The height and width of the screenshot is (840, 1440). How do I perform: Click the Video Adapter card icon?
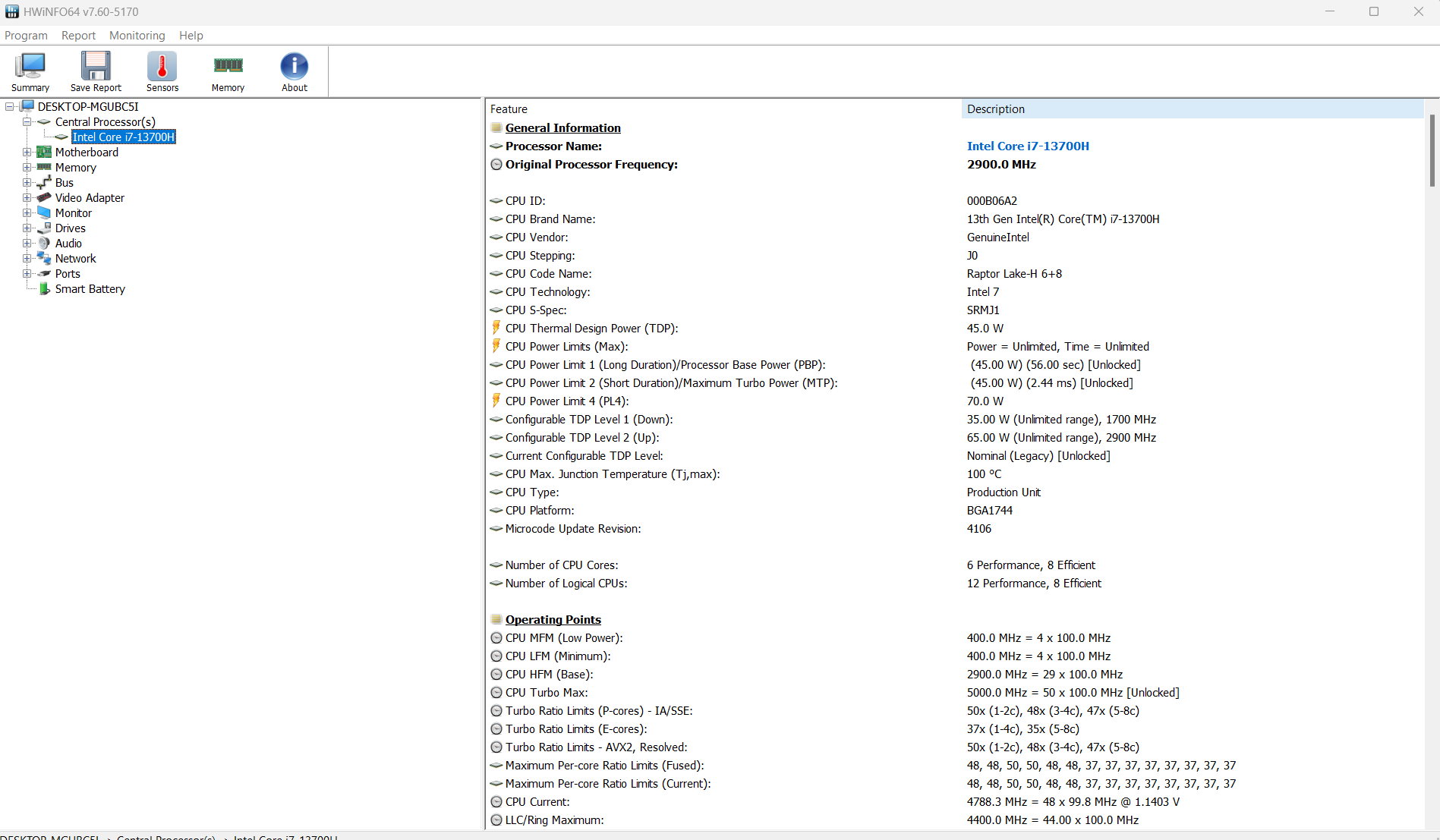click(x=44, y=197)
